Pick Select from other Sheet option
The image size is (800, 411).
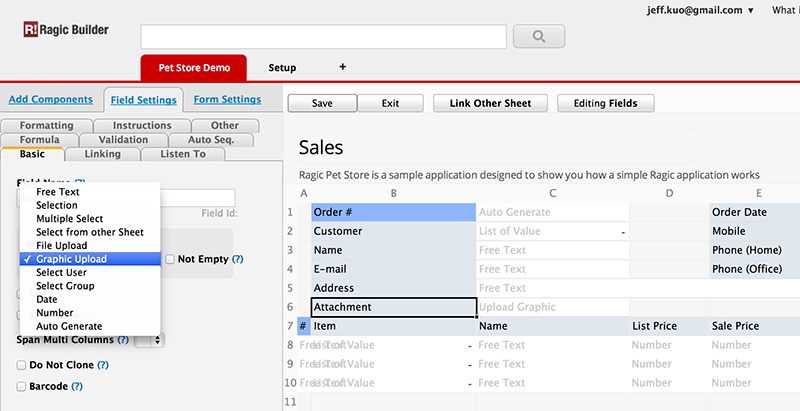tap(90, 232)
